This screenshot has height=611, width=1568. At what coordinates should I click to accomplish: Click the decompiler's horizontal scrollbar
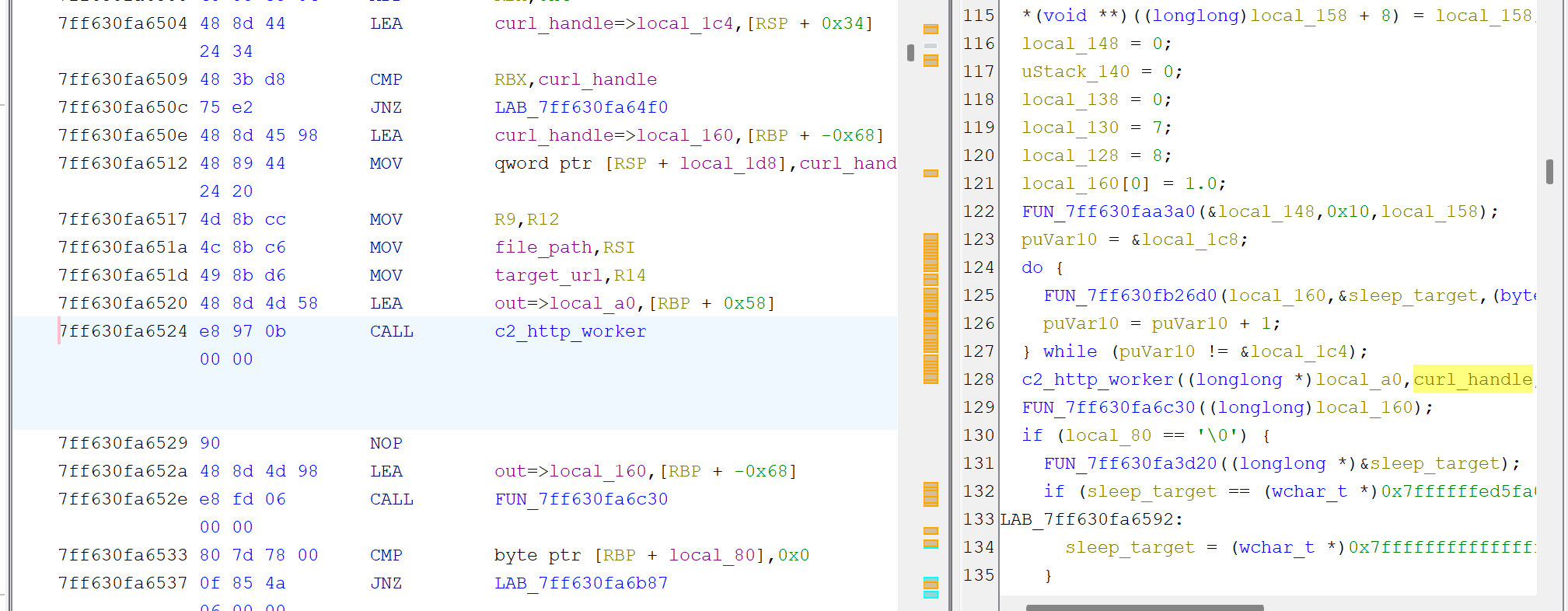[x=1144, y=607]
